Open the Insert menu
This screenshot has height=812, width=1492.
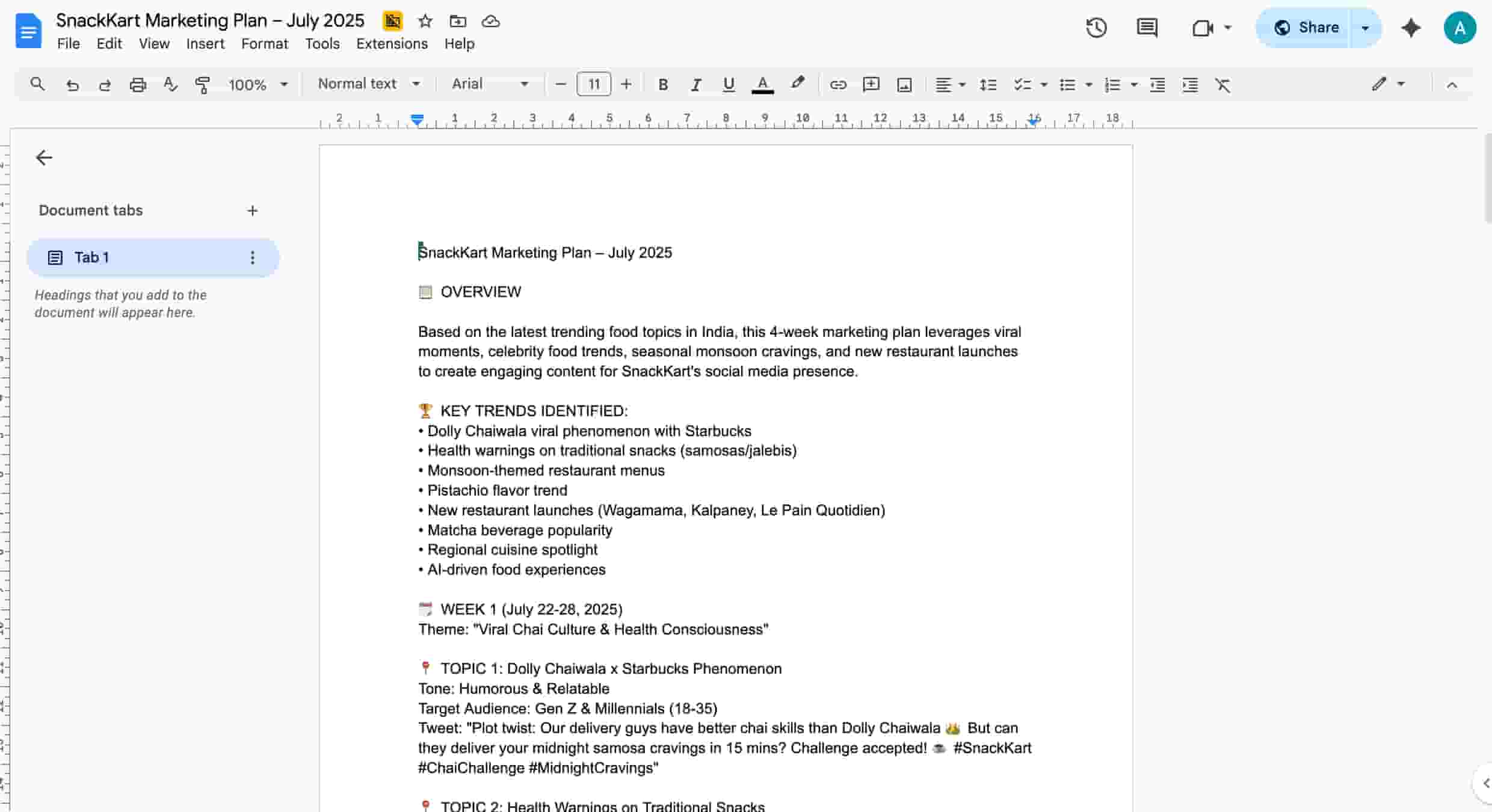[x=205, y=44]
